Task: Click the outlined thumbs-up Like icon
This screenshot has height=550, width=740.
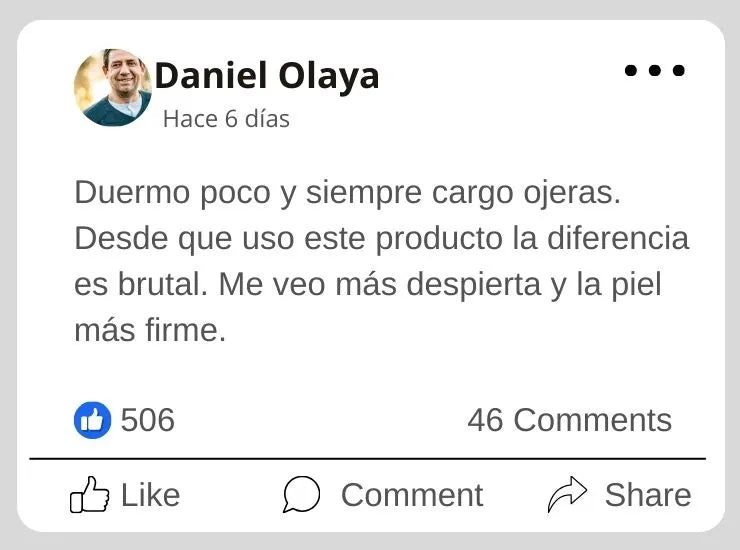Action: [x=89, y=495]
